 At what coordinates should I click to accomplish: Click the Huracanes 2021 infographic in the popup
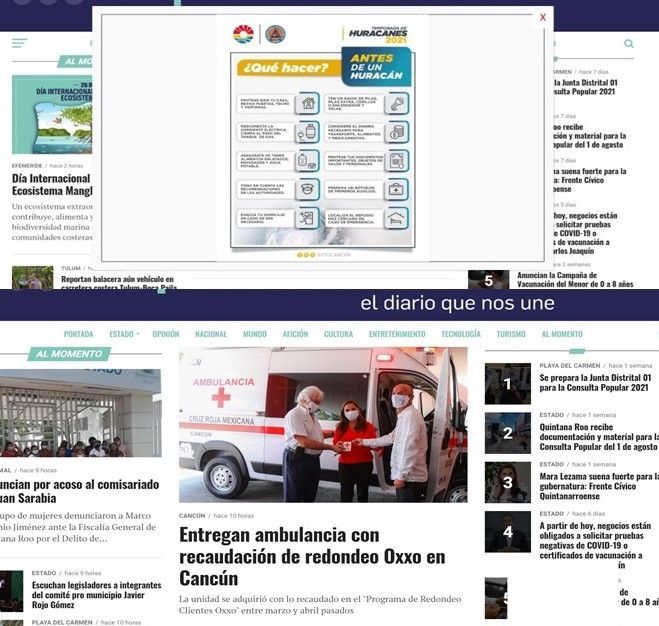click(x=323, y=138)
